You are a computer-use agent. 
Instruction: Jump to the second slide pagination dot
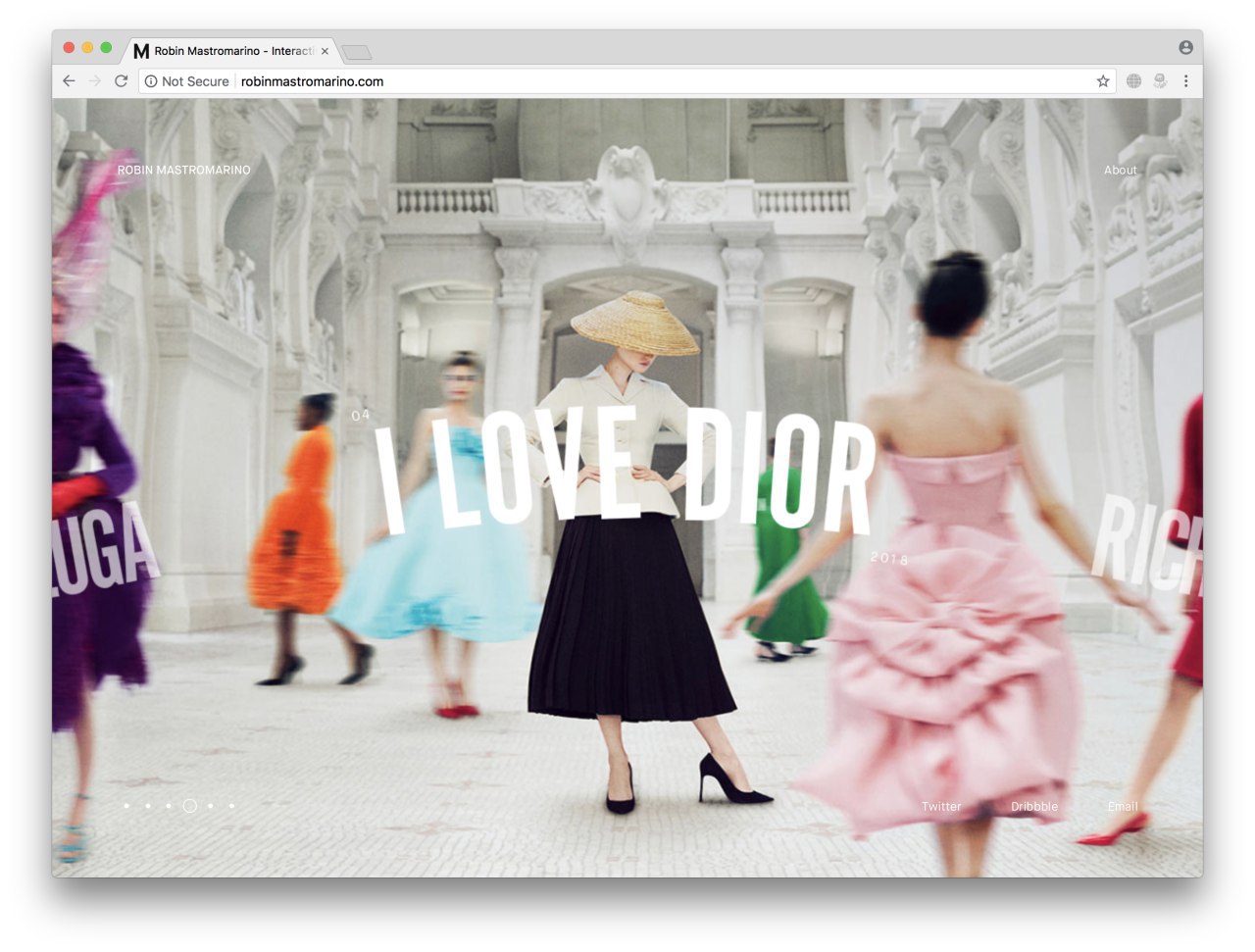(x=147, y=806)
